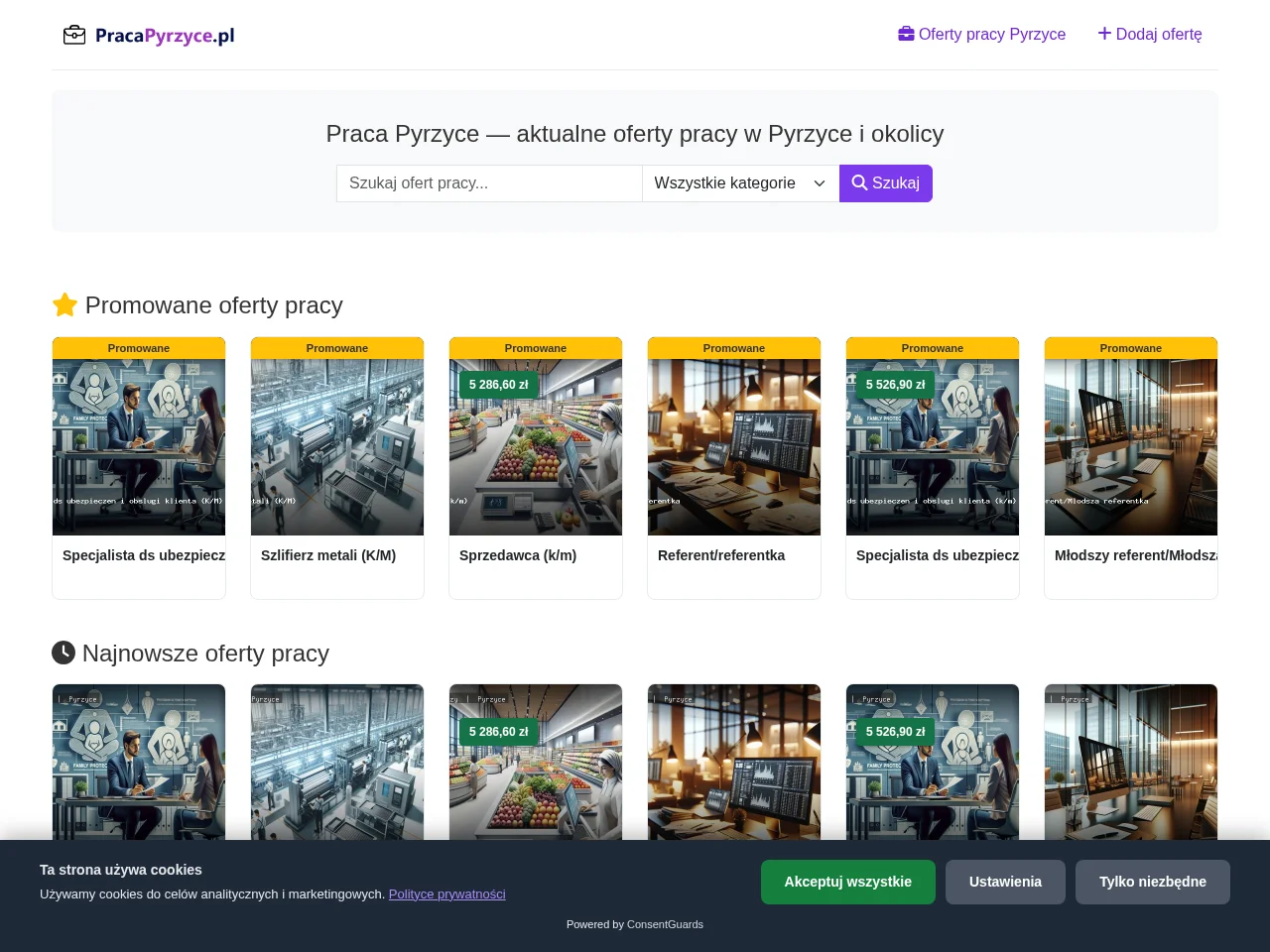Open the Polityce prywatności link
1270x952 pixels.
click(446, 893)
